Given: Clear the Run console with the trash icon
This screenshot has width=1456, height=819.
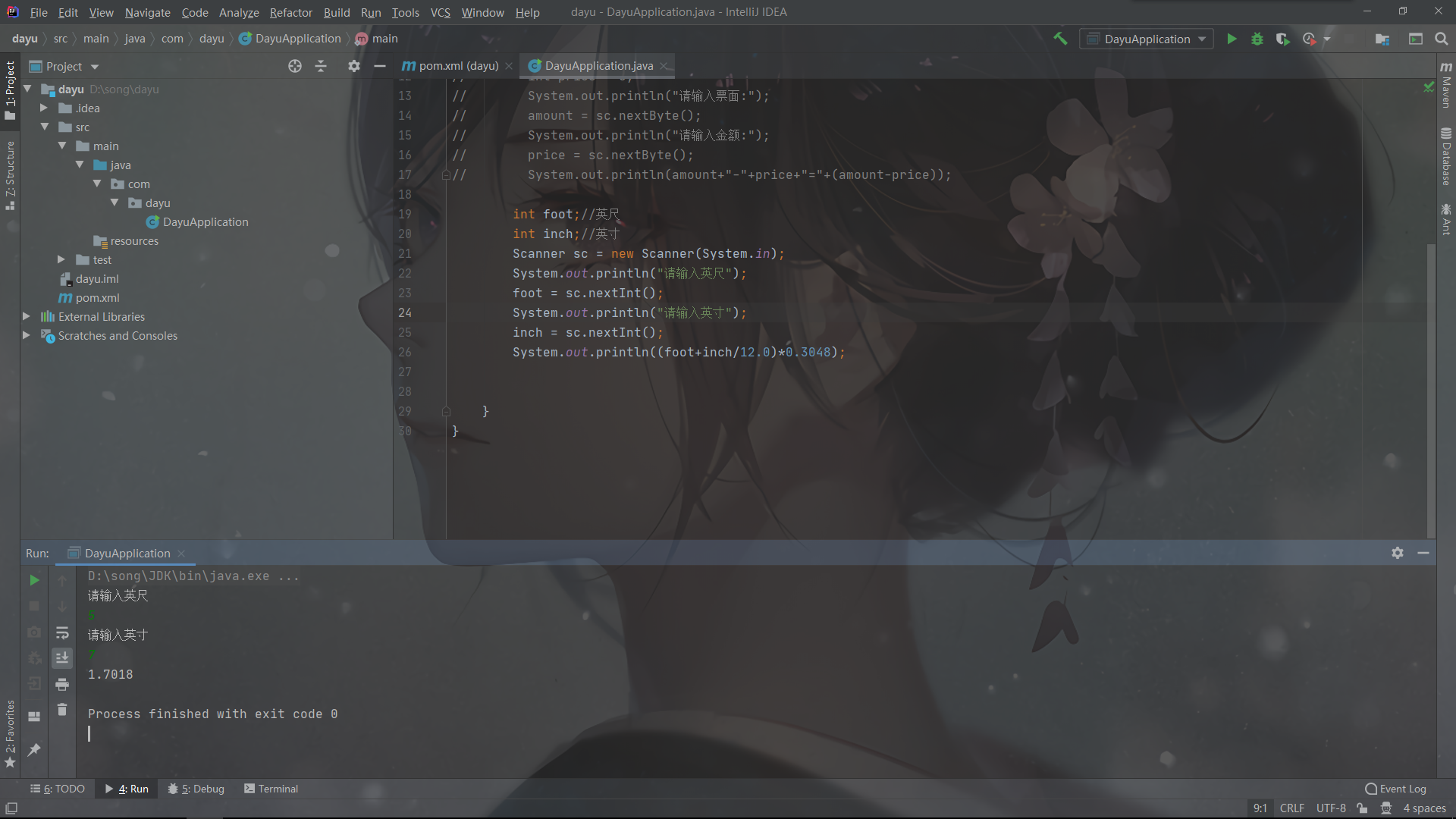Looking at the screenshot, I should (62, 710).
